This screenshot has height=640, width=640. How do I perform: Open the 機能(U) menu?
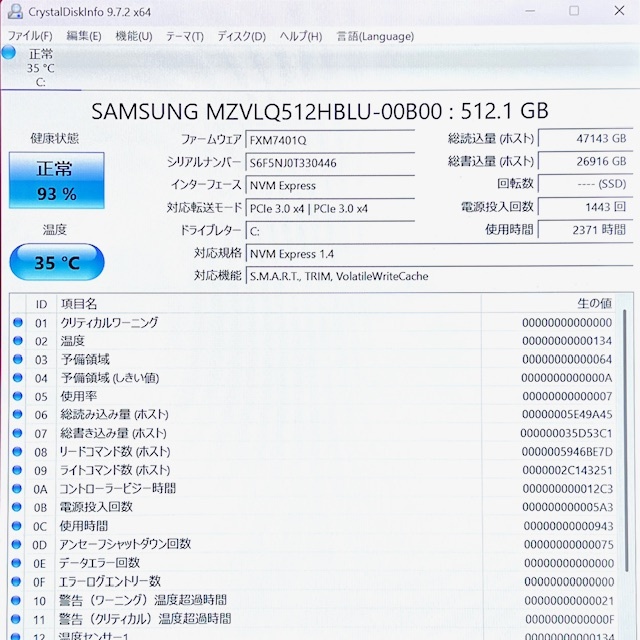134,36
